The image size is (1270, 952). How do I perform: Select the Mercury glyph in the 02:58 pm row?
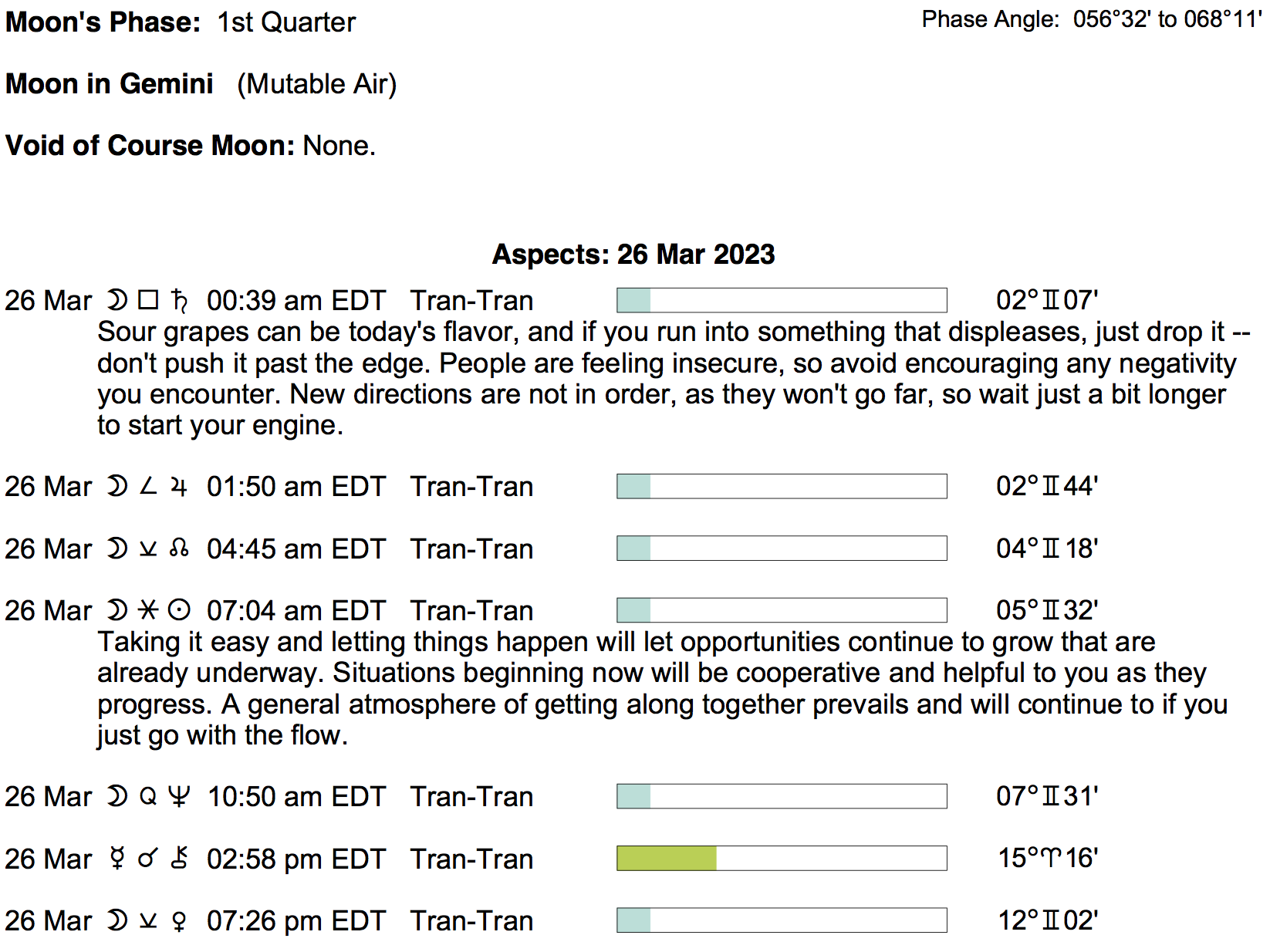(x=117, y=859)
